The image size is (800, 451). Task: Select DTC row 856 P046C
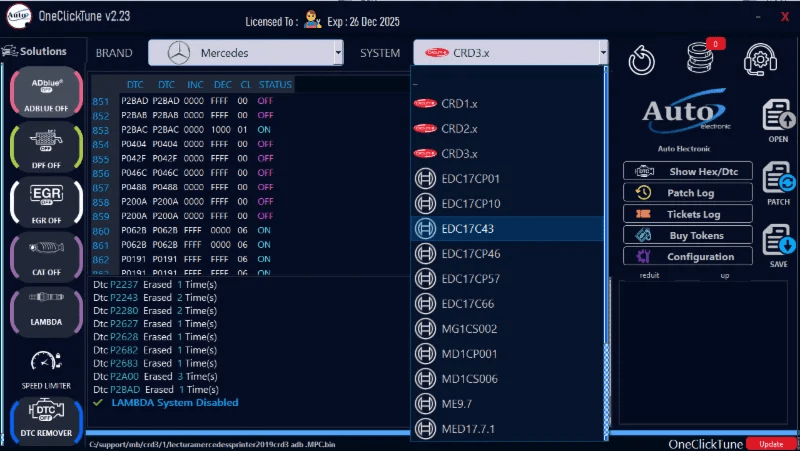click(x=183, y=173)
